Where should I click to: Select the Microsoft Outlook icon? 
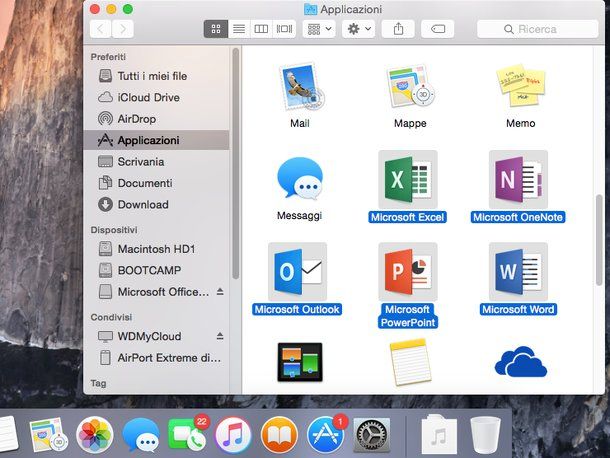coord(298,271)
